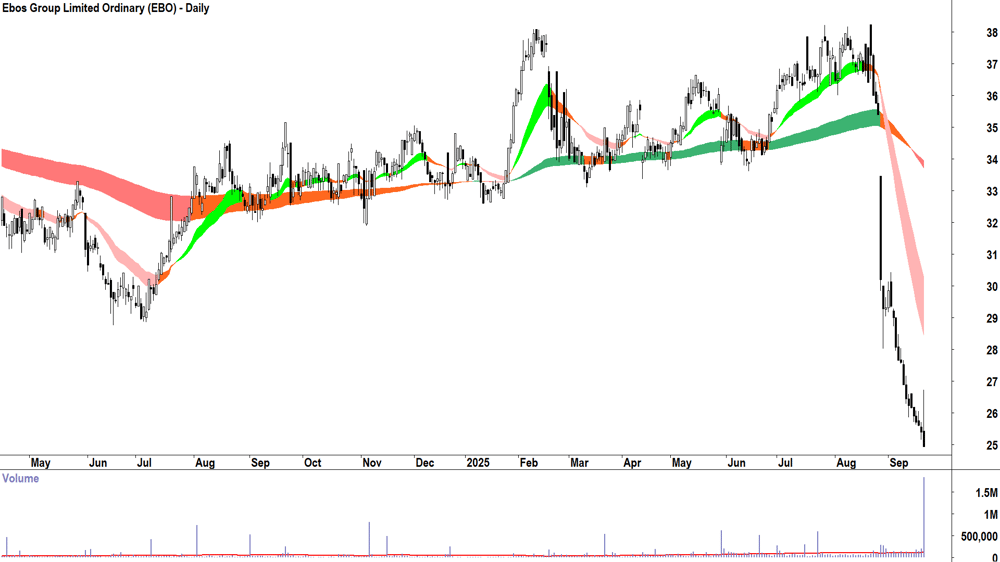The height and width of the screenshot is (562, 1000).
Task: Click the 31 price axis label
Action: [992, 255]
